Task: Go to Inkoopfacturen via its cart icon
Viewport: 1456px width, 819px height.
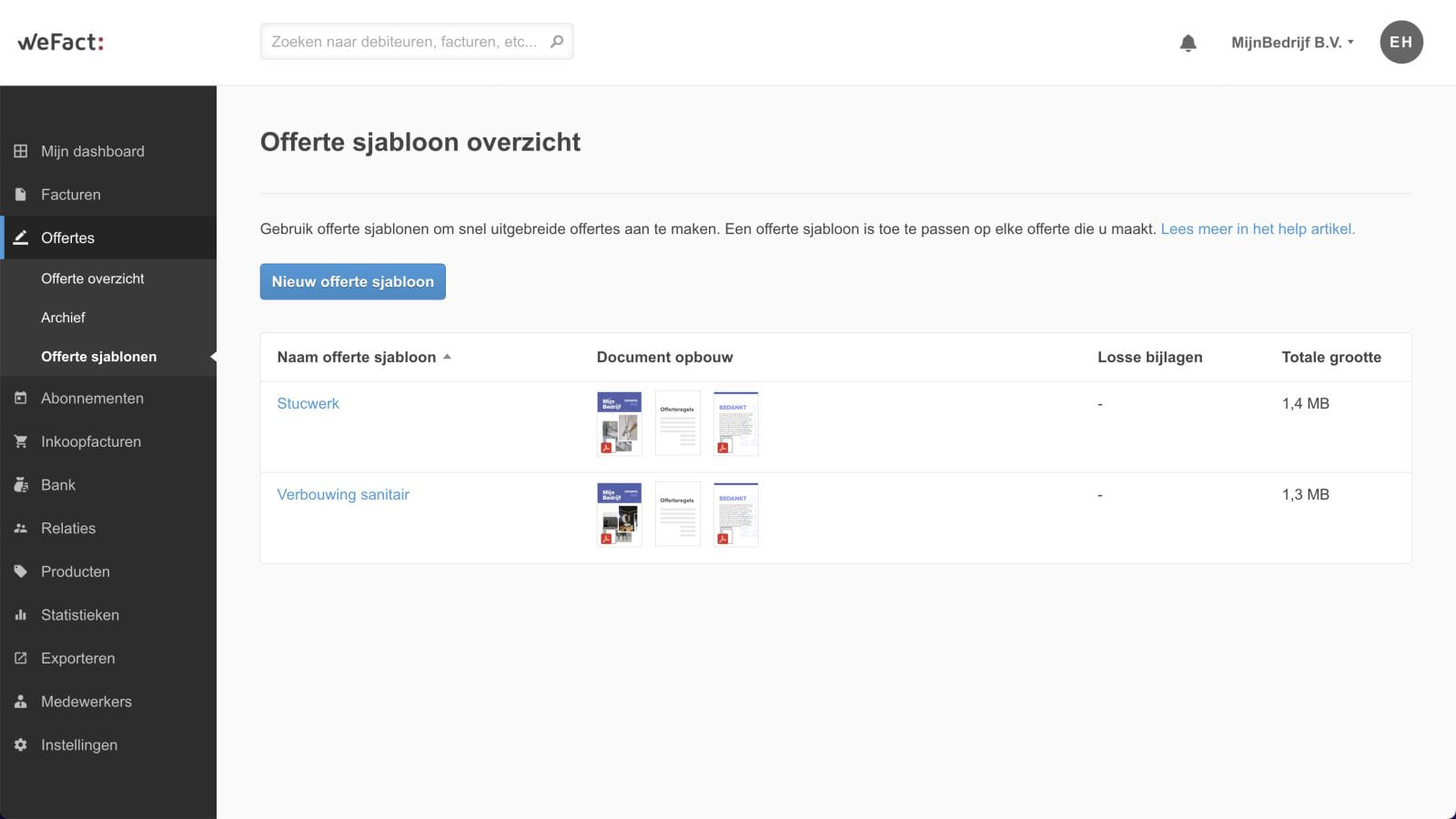Action: pyautogui.click(x=20, y=441)
